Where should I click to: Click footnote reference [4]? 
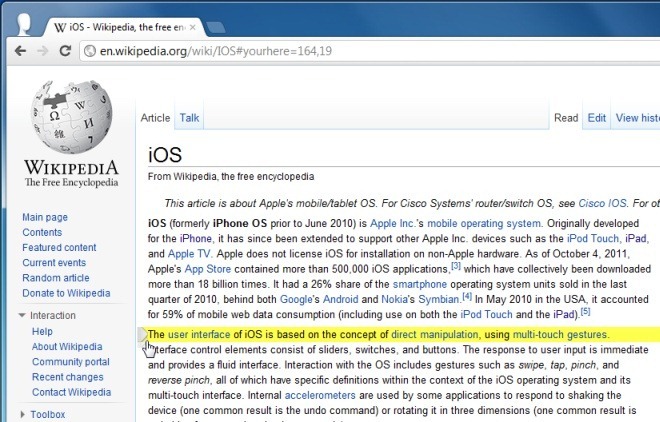[467, 296]
